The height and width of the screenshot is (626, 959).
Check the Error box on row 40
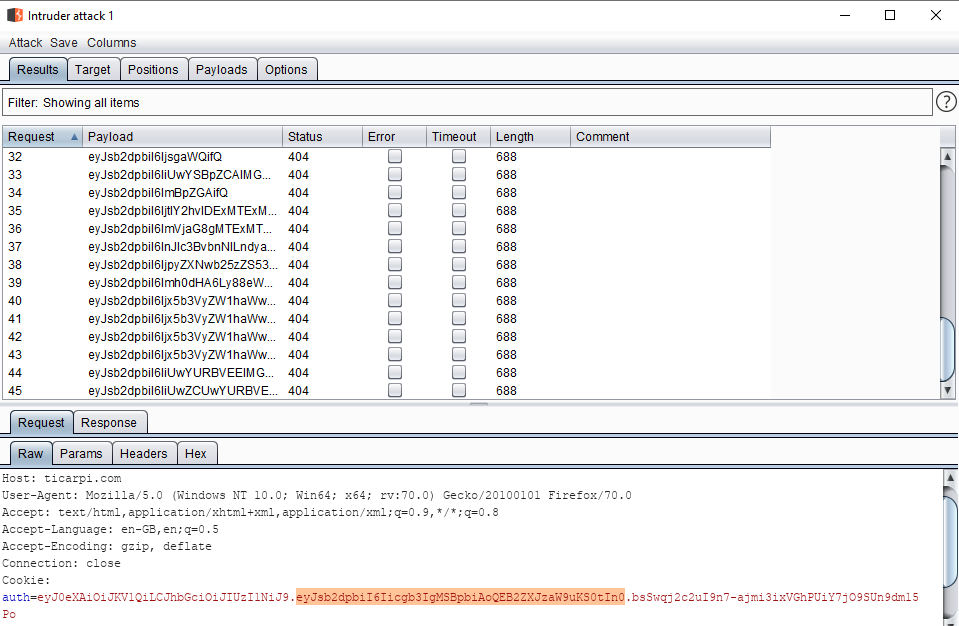pyautogui.click(x=395, y=301)
